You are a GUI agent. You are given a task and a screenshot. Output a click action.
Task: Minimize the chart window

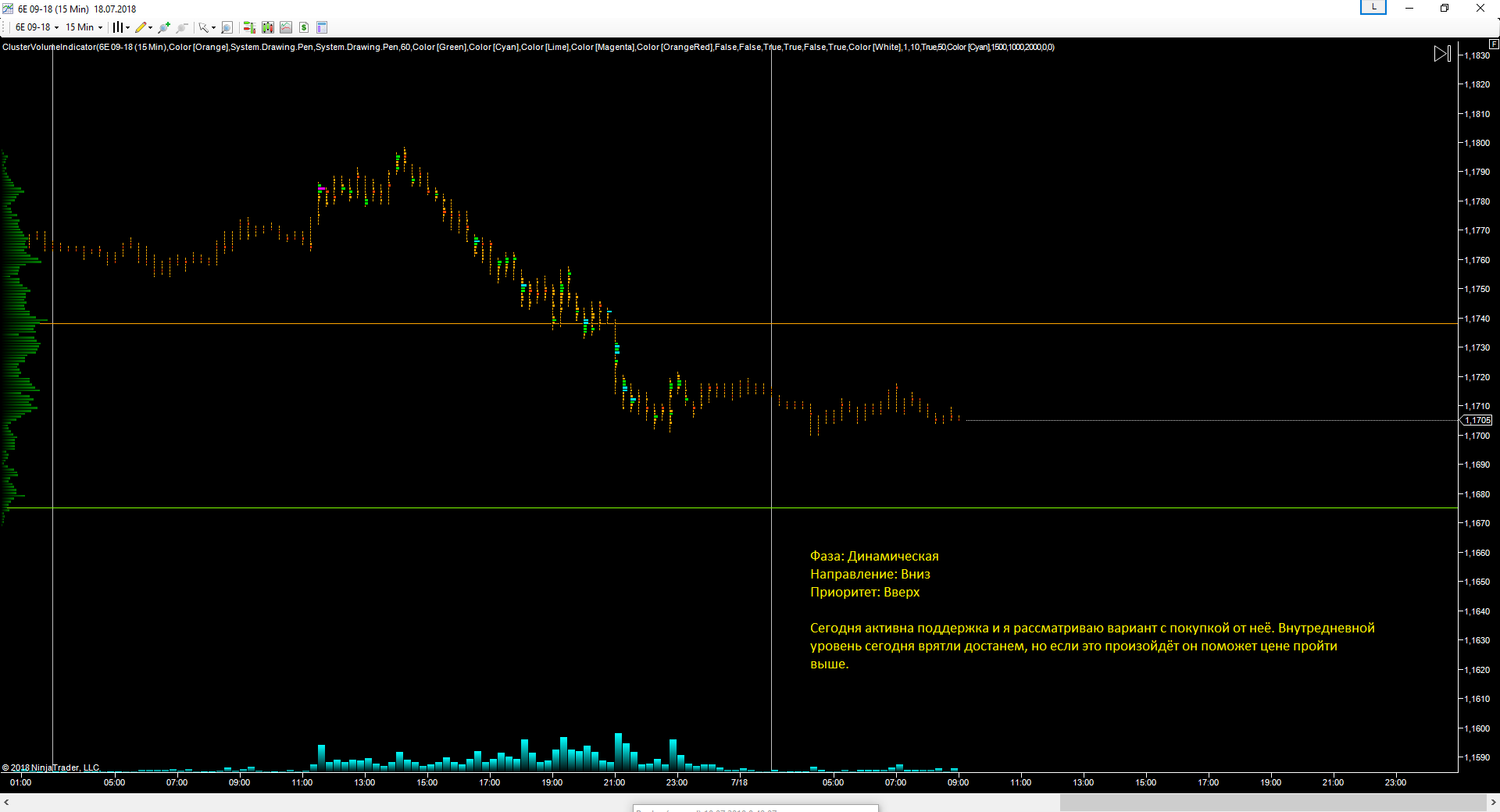(1409, 8)
